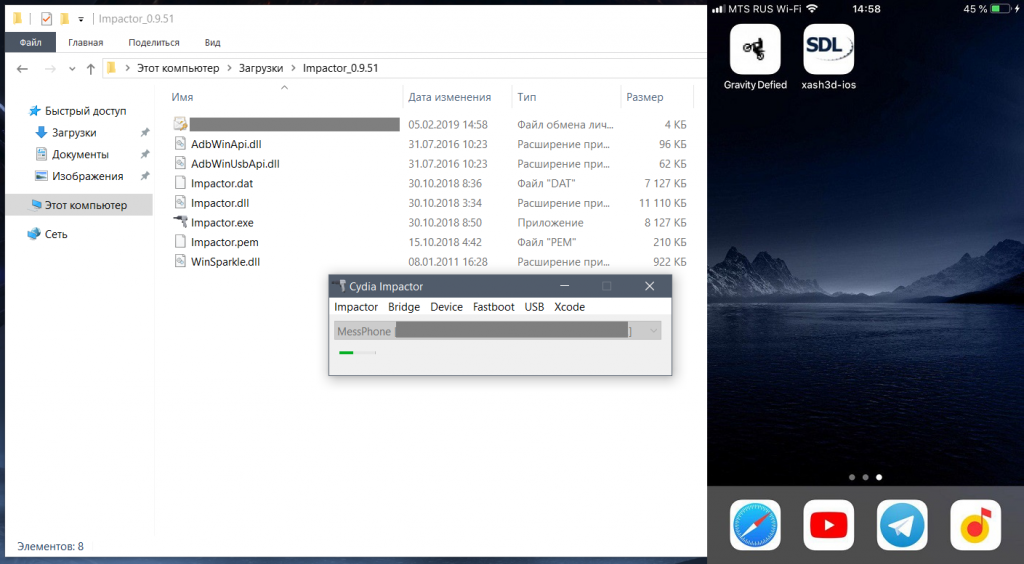Launch the xash3d-ios app

pyautogui.click(x=828, y=50)
